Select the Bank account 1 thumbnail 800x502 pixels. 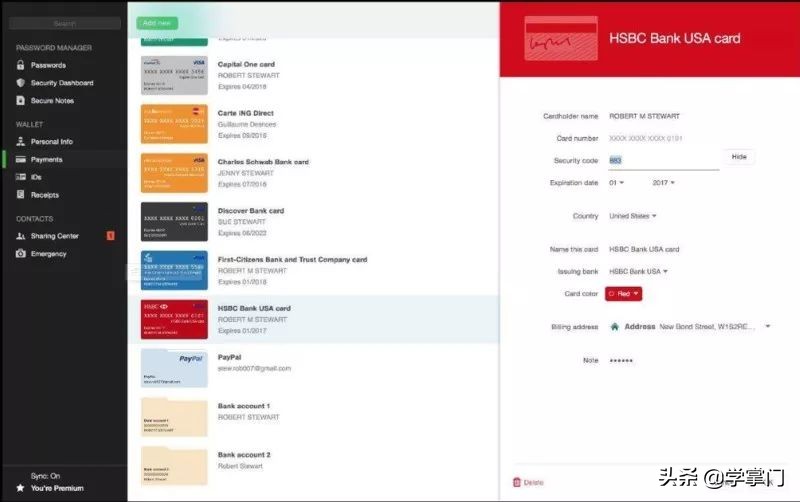tap(174, 417)
